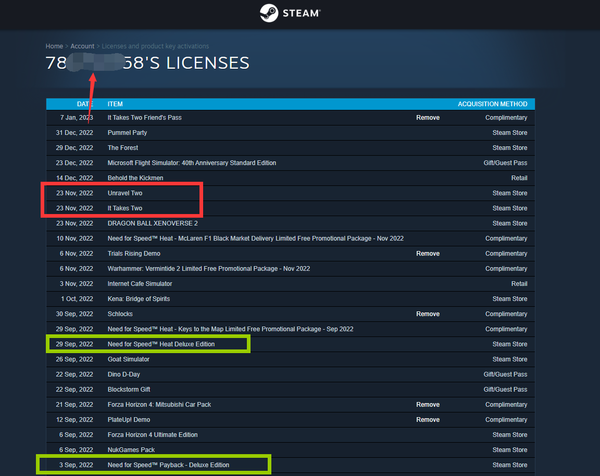The width and height of the screenshot is (600, 476).
Task: Remove the Schlocks license
Action: (428, 314)
